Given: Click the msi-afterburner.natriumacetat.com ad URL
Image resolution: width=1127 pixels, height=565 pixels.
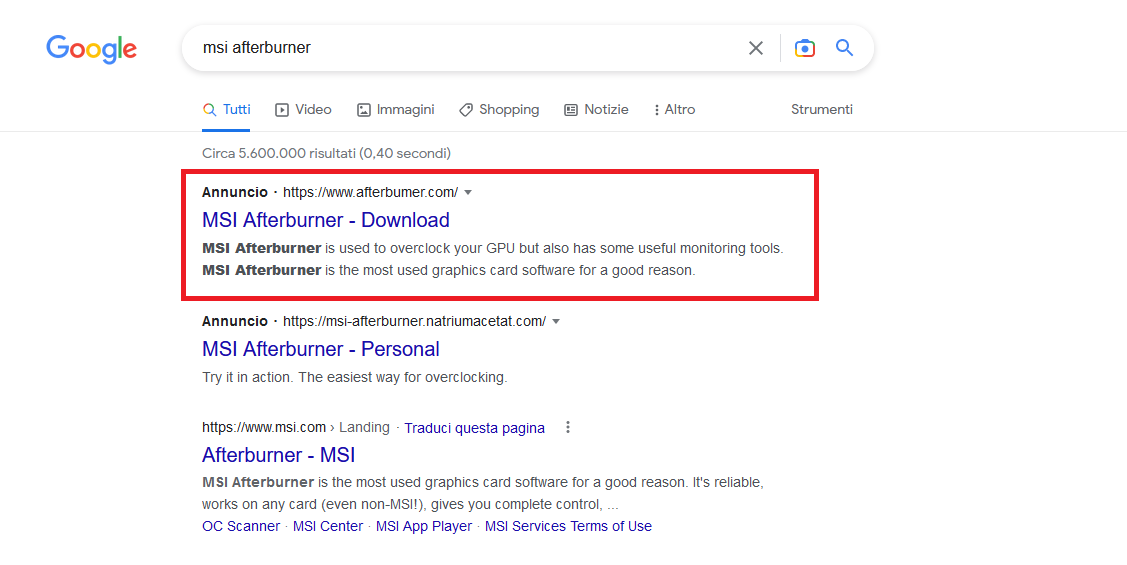Looking at the screenshot, I should tap(414, 321).
